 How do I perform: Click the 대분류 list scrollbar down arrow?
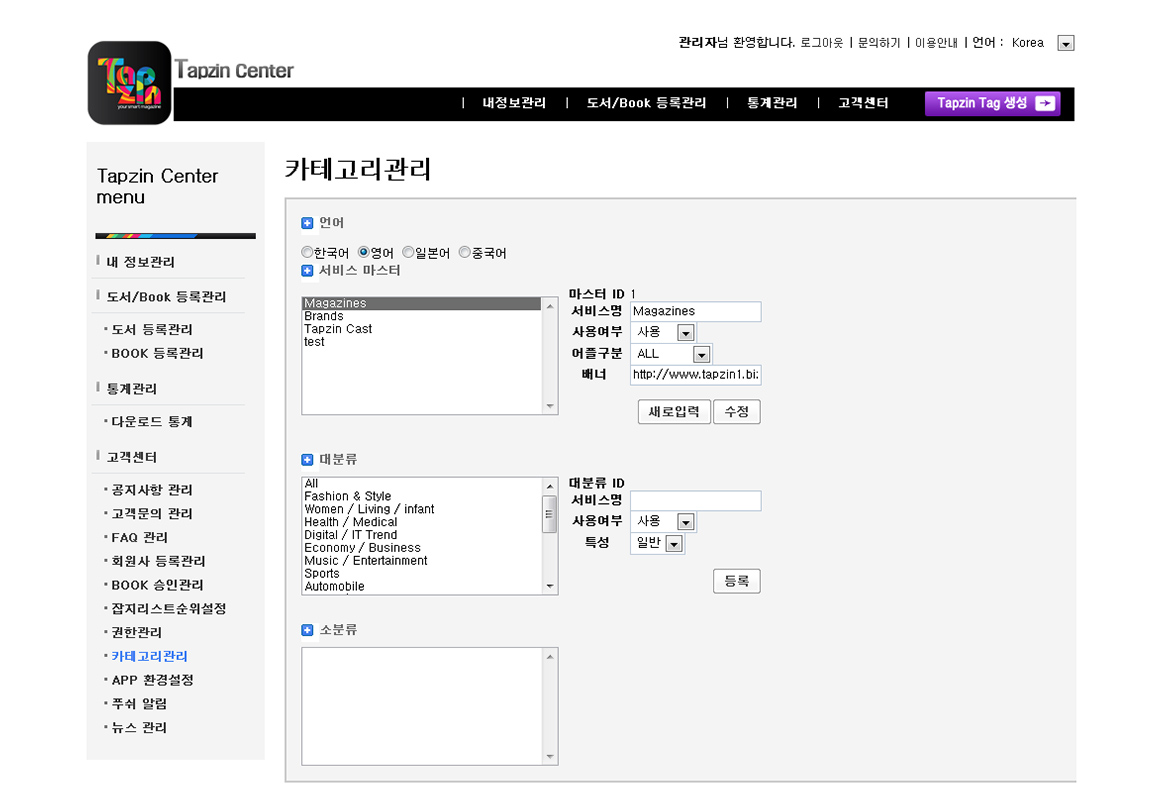[550, 587]
